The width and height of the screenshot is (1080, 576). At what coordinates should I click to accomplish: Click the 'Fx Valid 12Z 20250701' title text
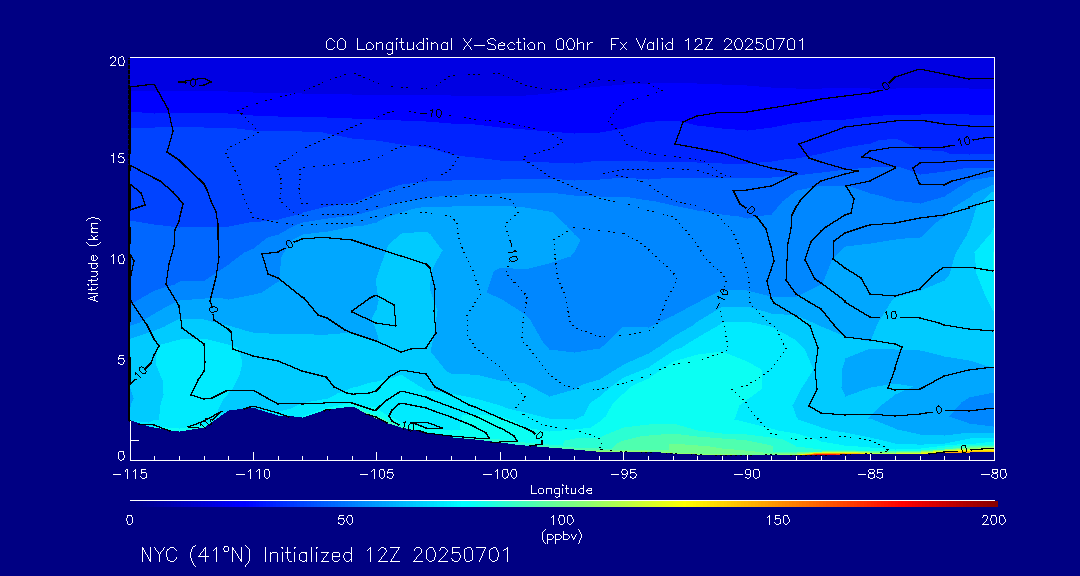[707, 45]
